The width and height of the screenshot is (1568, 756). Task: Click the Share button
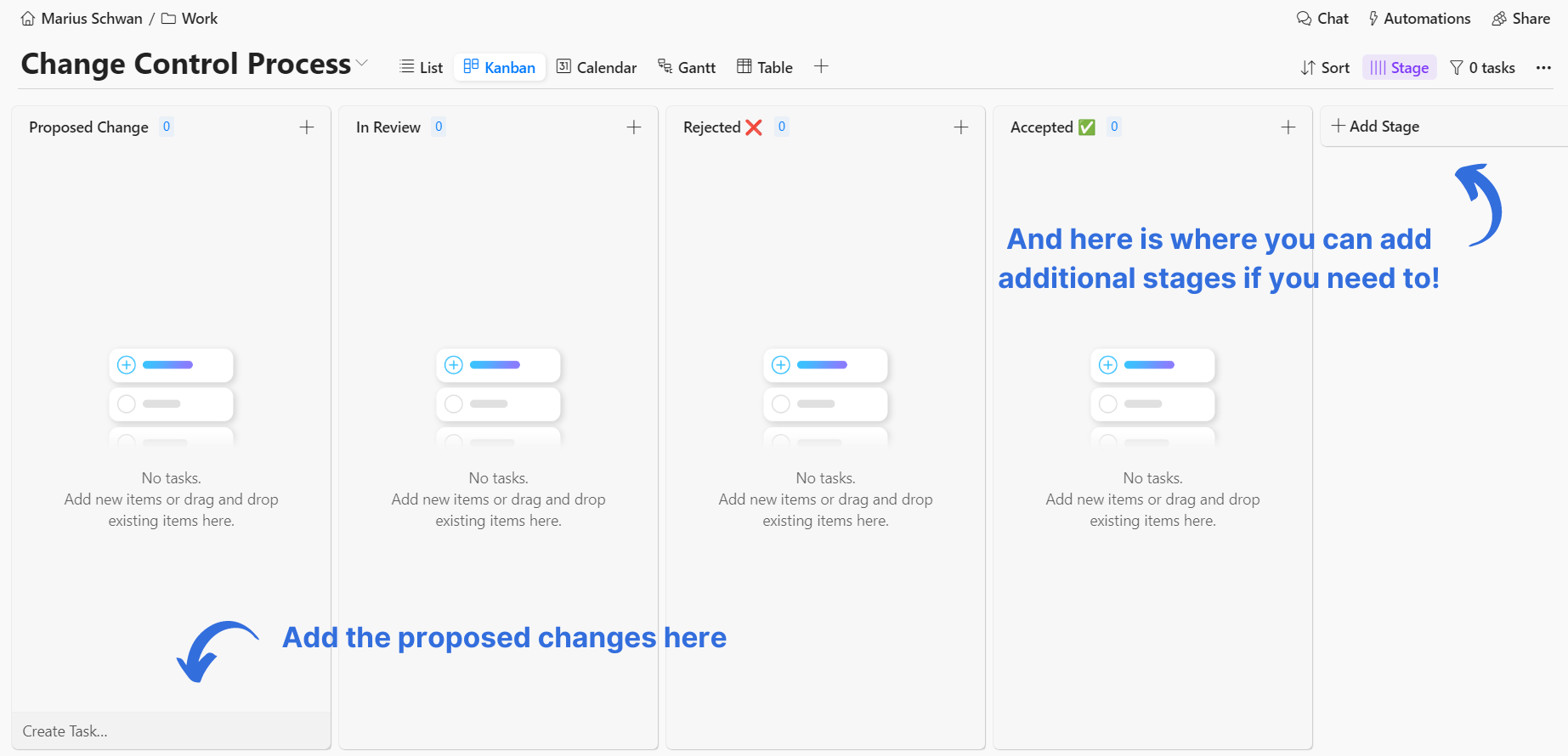[1521, 19]
